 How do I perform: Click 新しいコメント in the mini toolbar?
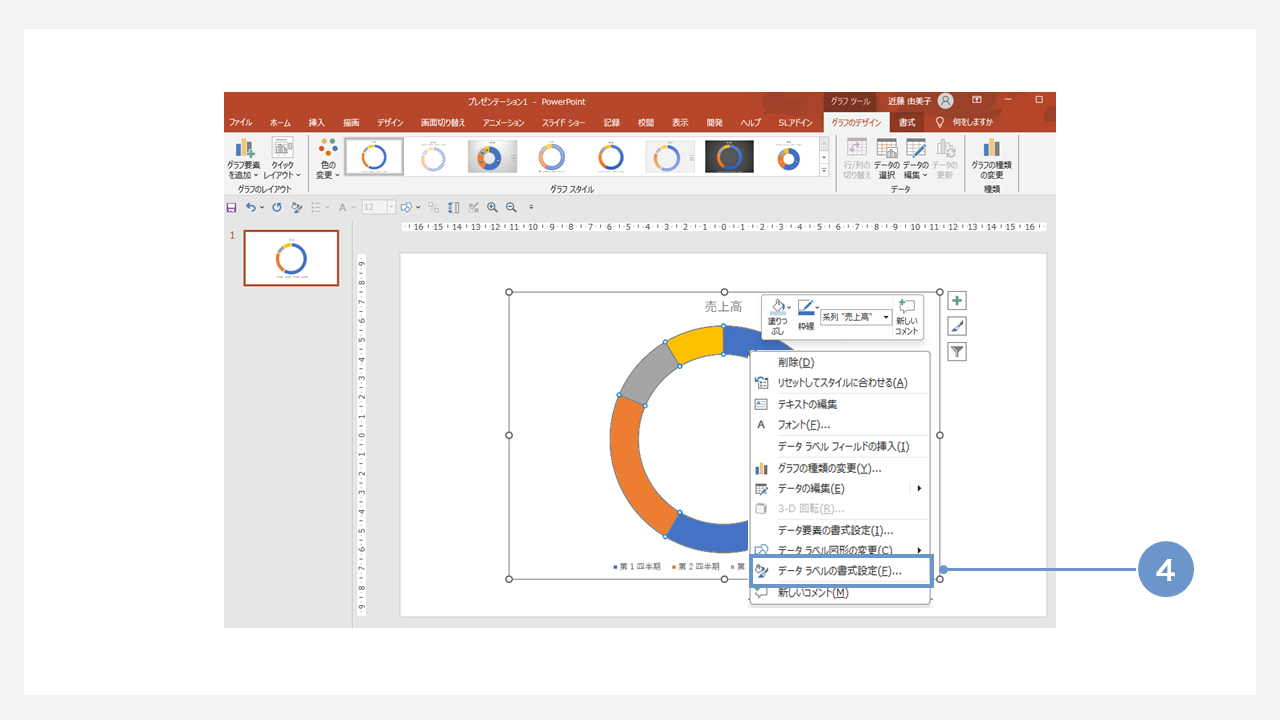(907, 317)
